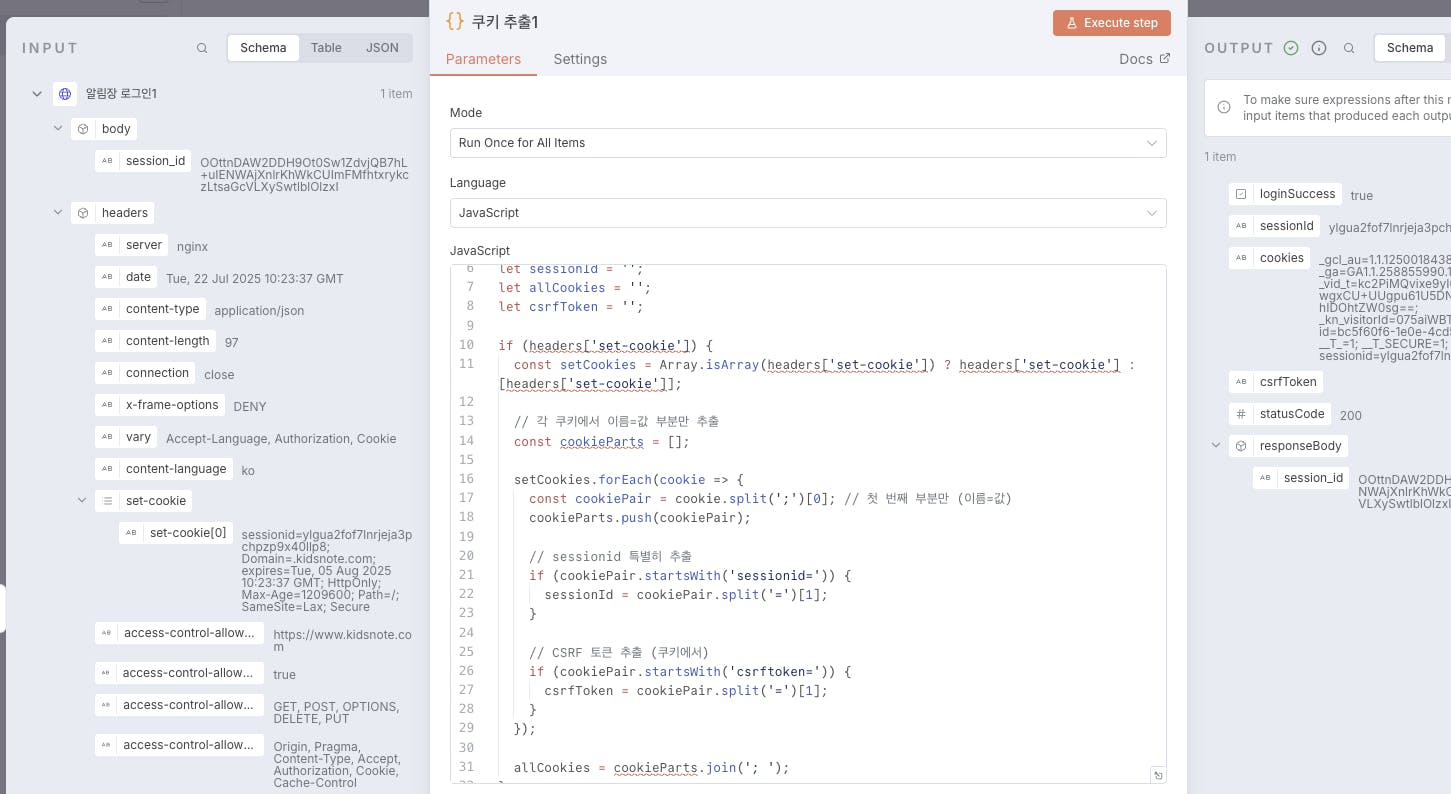Click the list icon beside set-cookie
The width and height of the screenshot is (1451, 794).
[x=107, y=501]
